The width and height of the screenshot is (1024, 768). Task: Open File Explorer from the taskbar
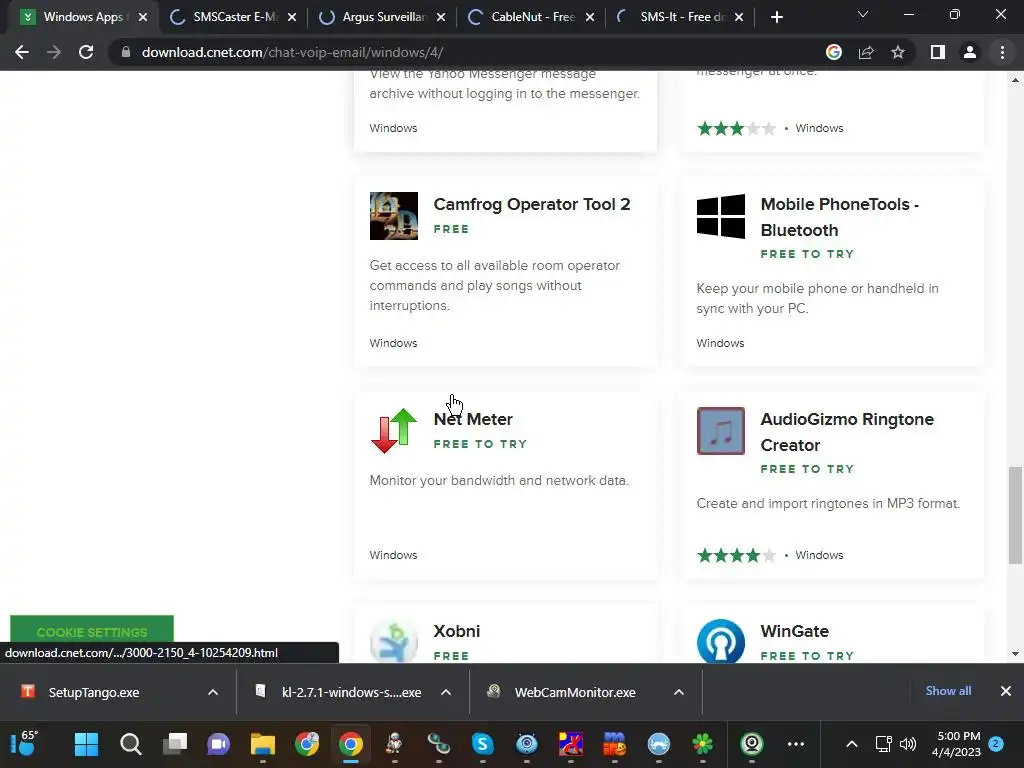point(263,744)
